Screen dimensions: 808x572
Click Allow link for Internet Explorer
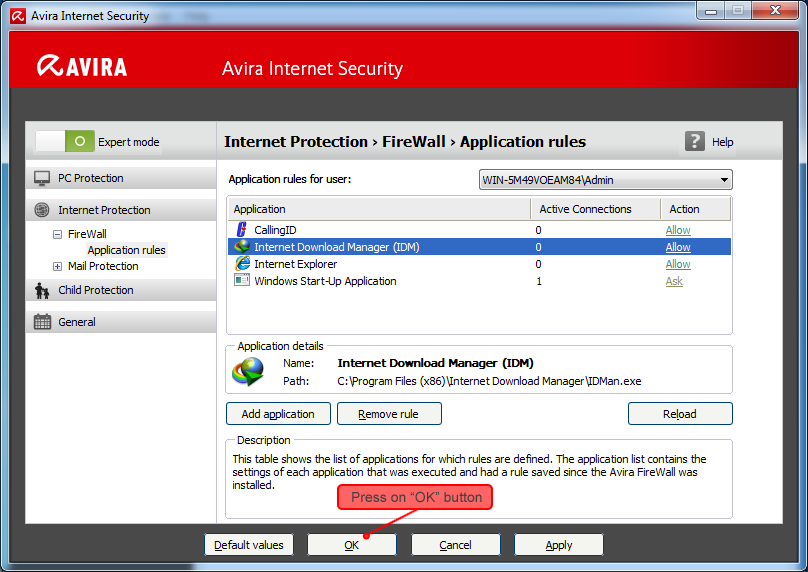678,264
